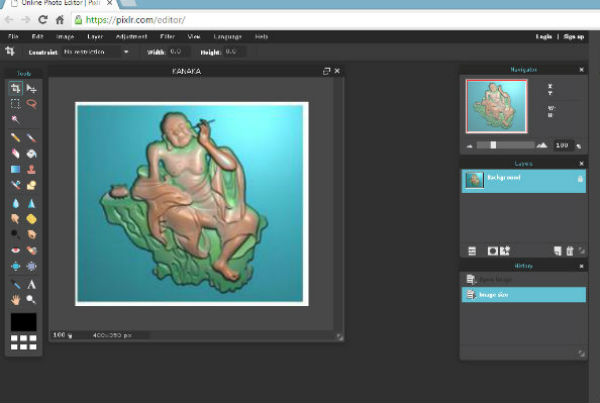
Task: Open the View menu
Action: click(194, 37)
